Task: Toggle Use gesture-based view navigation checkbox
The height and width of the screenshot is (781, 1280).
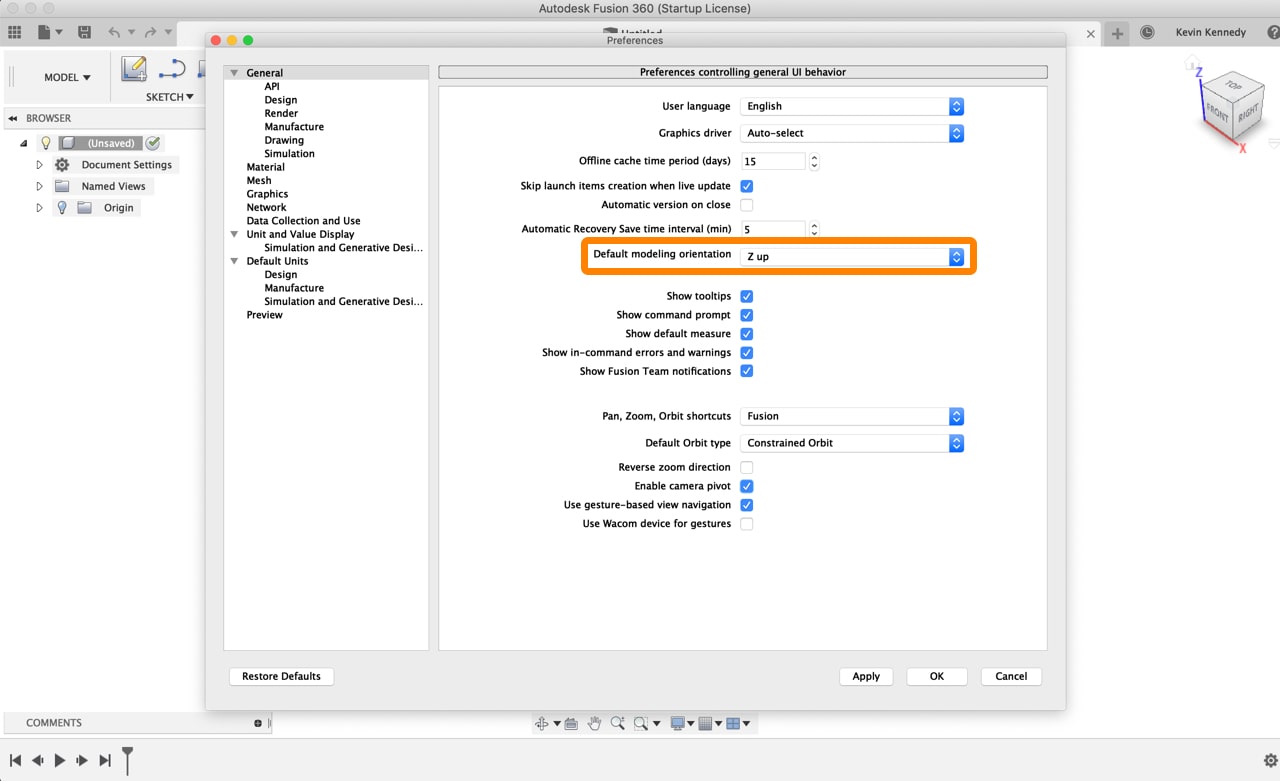Action: pyautogui.click(x=746, y=505)
